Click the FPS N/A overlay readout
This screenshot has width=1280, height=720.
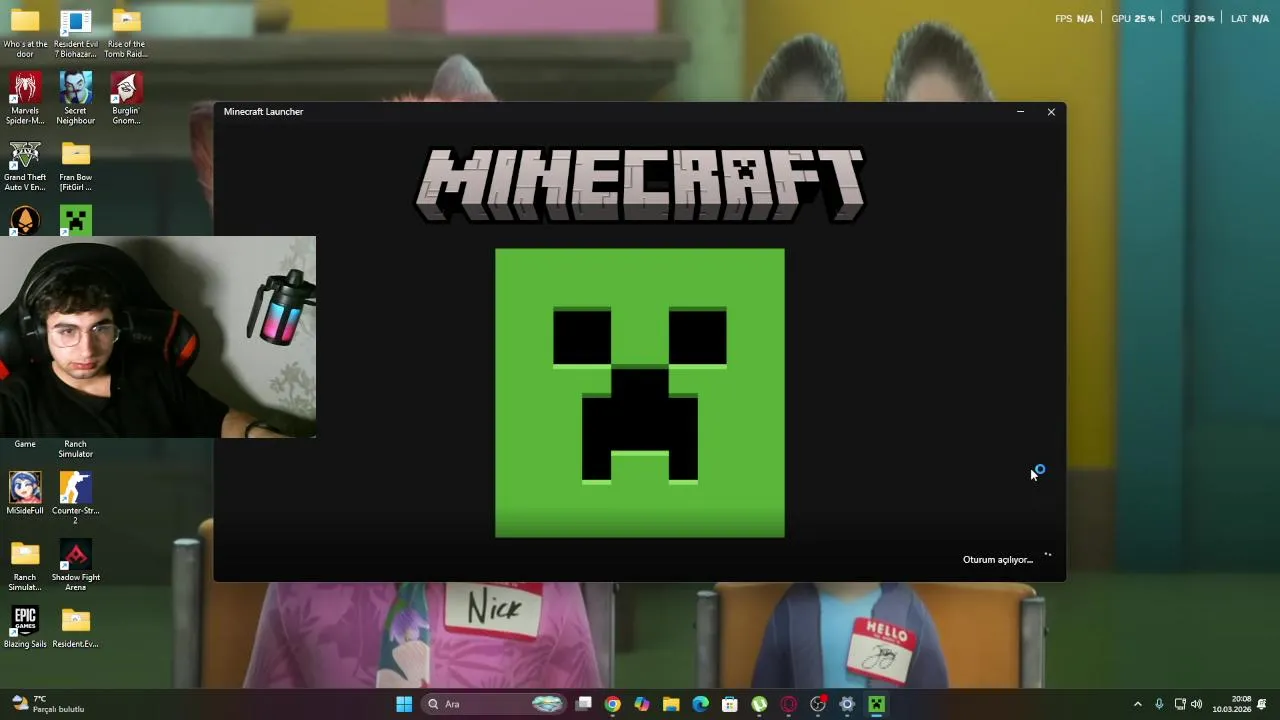click(1074, 18)
